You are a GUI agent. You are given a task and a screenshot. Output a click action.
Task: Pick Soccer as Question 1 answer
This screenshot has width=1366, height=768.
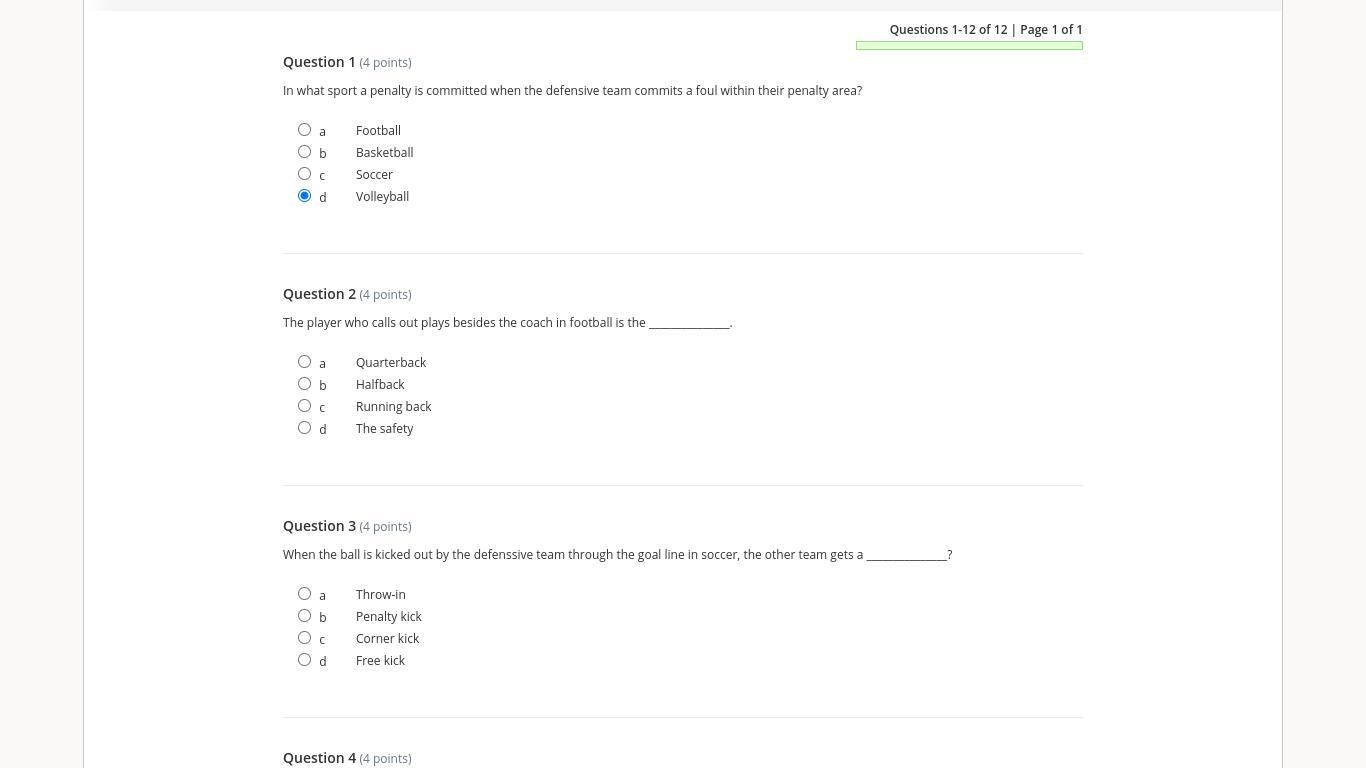(x=304, y=174)
